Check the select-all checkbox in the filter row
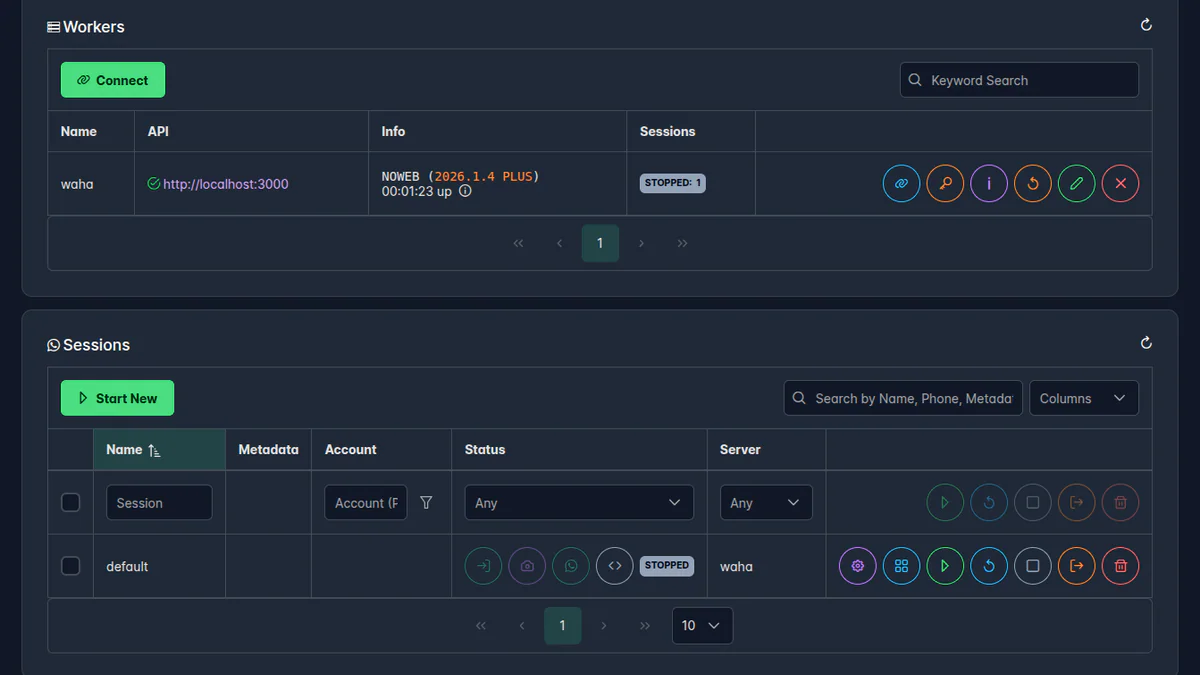1200x675 pixels. point(70,502)
